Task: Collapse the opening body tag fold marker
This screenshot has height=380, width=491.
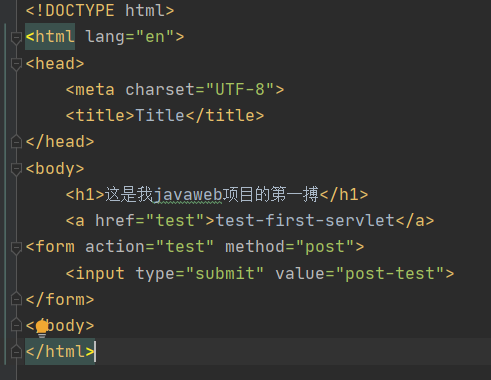Action: tap(16, 168)
